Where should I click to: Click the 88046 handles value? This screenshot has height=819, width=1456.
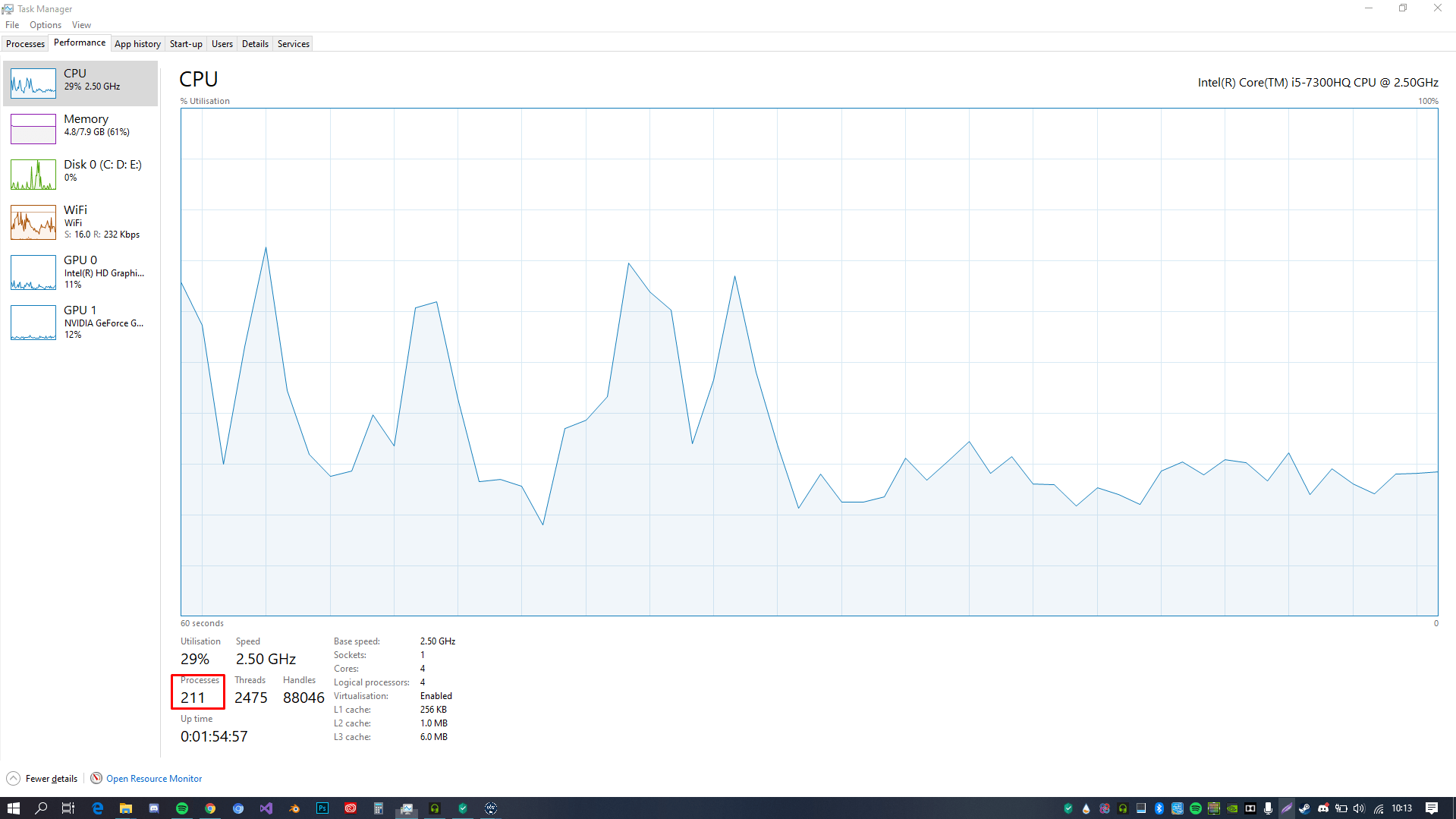[x=303, y=698]
